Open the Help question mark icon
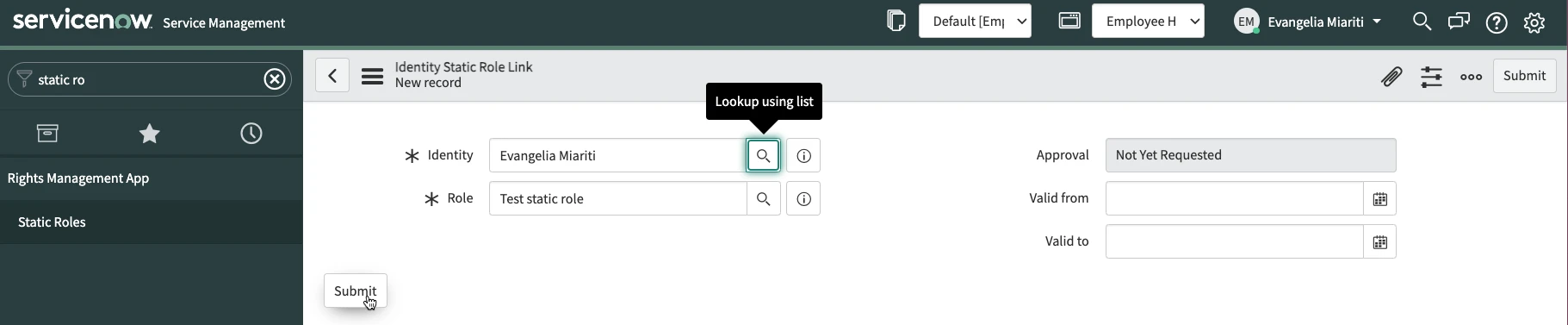Viewport: 1568px width, 325px height. pyautogui.click(x=1497, y=22)
